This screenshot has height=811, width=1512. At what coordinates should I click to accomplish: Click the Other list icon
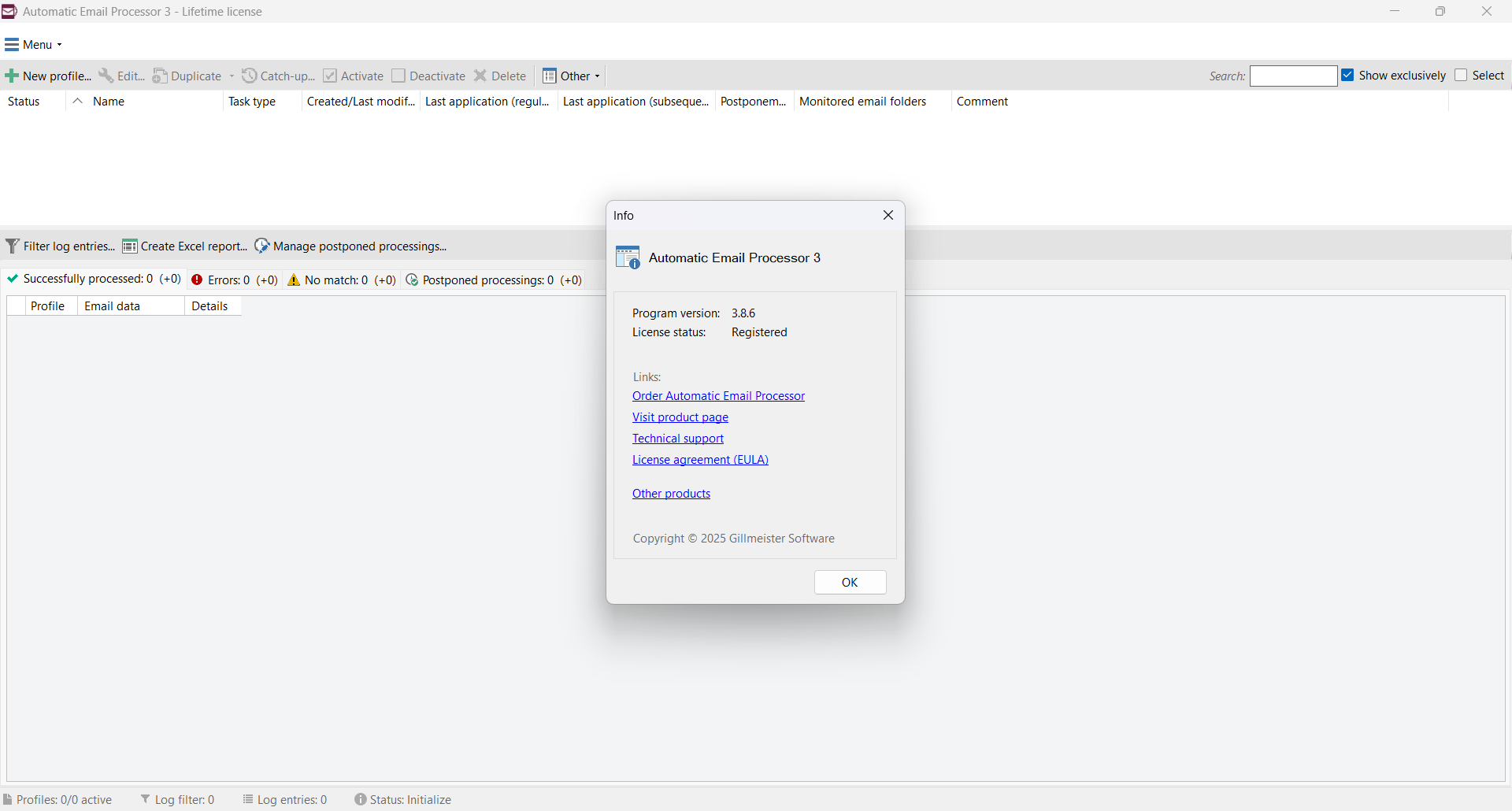pos(550,76)
